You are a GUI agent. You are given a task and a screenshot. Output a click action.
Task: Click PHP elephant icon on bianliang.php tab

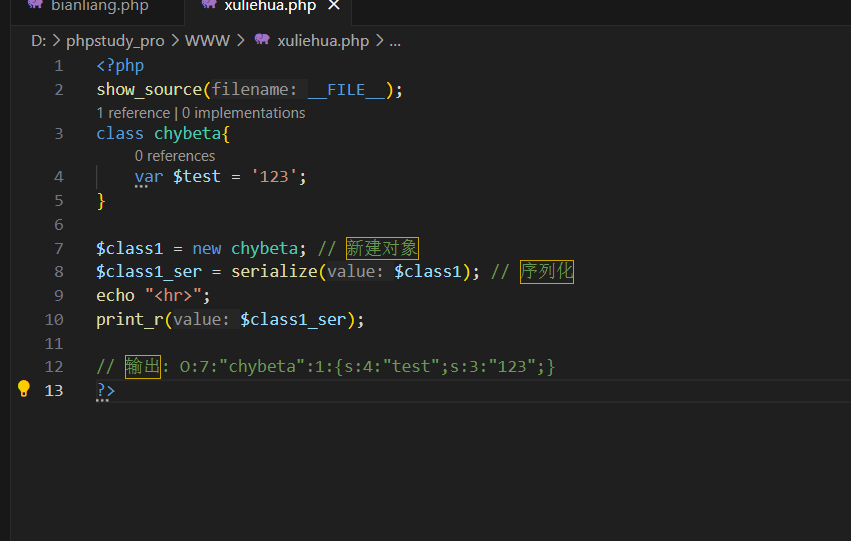point(35,5)
